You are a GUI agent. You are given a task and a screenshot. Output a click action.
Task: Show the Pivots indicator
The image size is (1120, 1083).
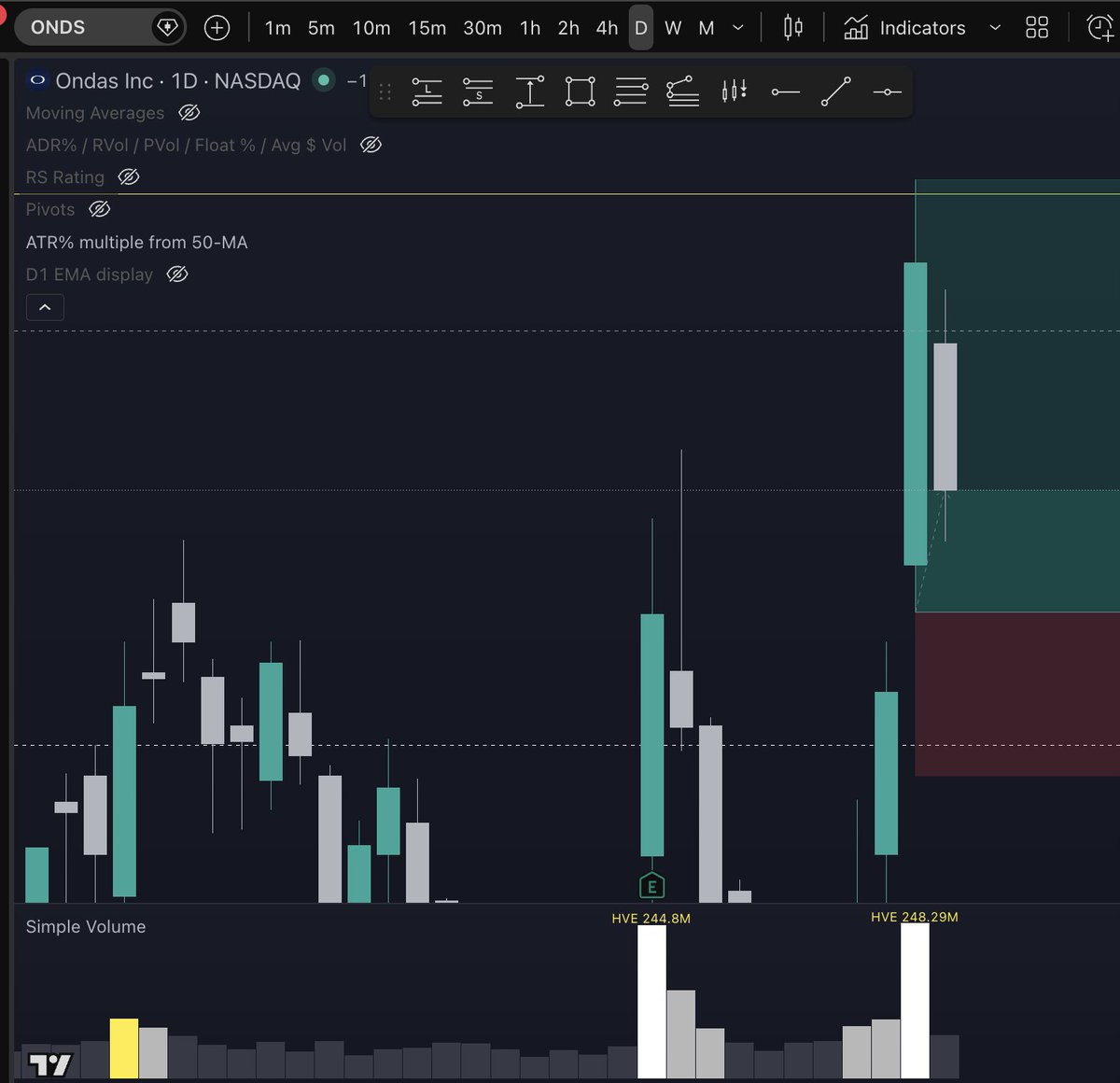[99, 209]
